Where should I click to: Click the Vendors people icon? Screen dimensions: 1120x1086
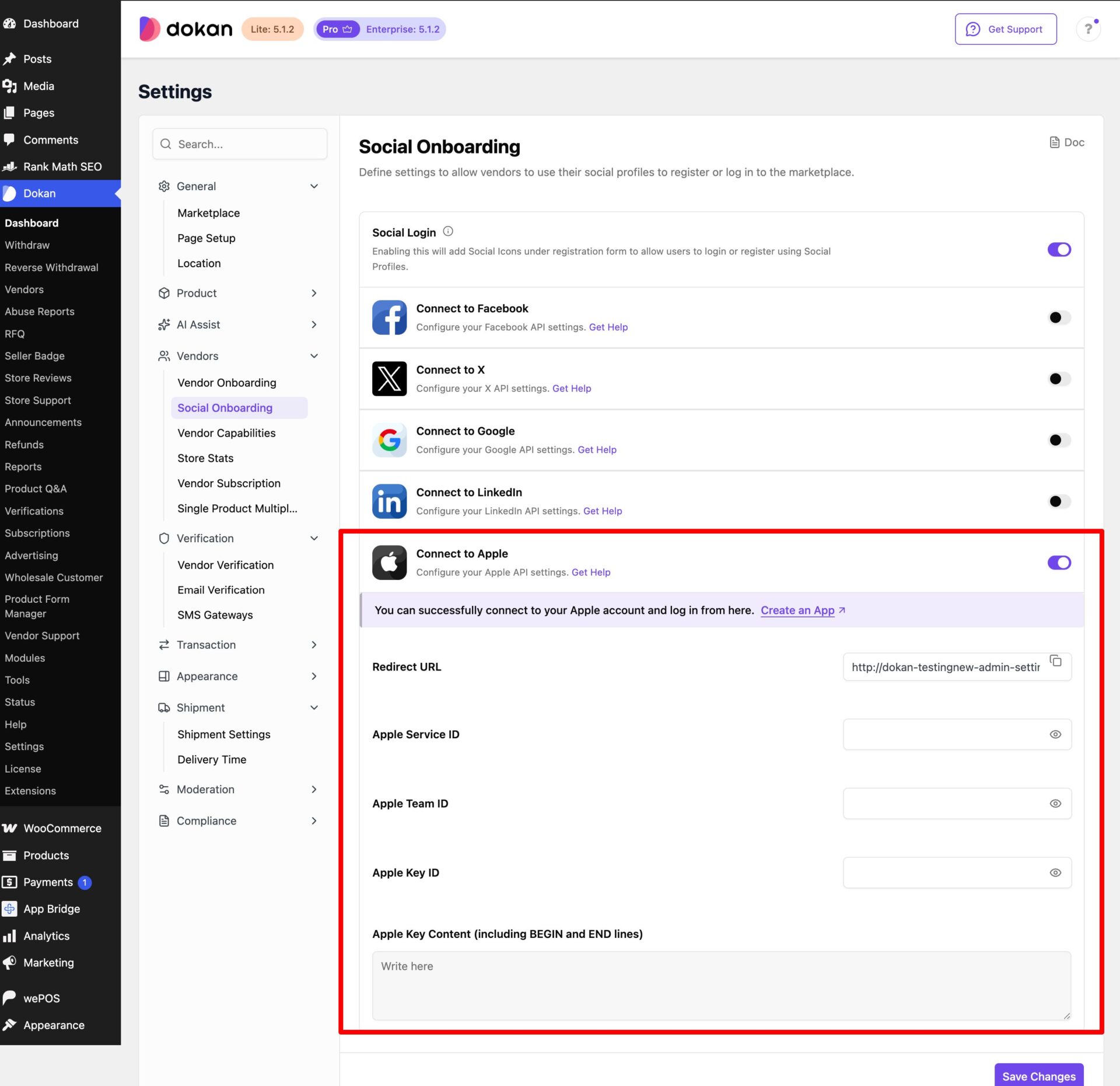pos(164,356)
